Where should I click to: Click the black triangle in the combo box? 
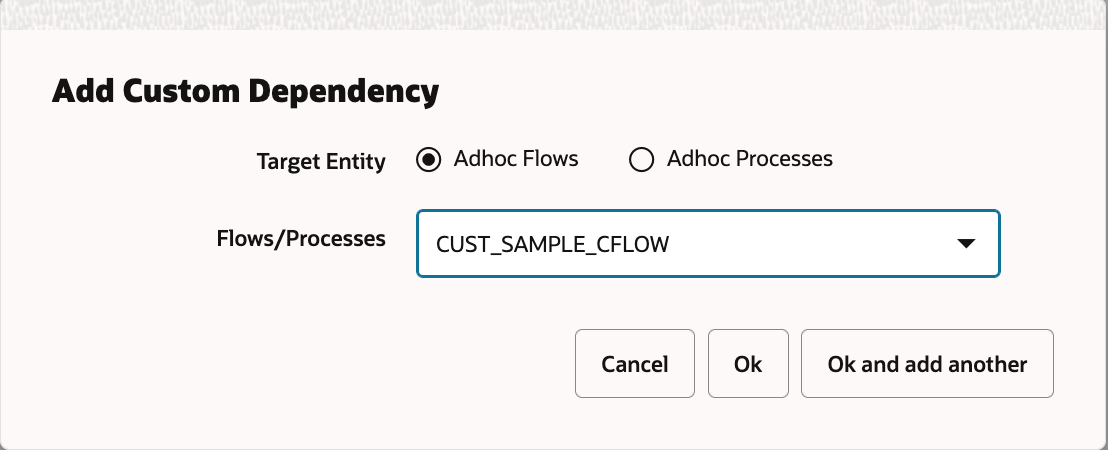tap(965, 243)
